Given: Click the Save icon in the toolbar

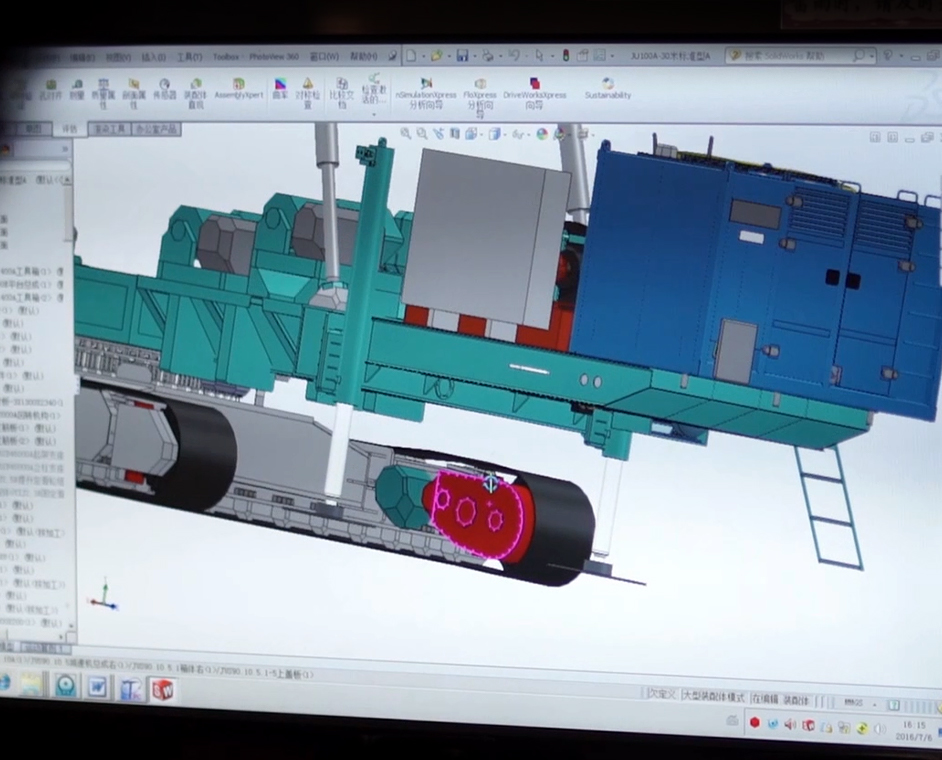Looking at the screenshot, I should [x=462, y=55].
